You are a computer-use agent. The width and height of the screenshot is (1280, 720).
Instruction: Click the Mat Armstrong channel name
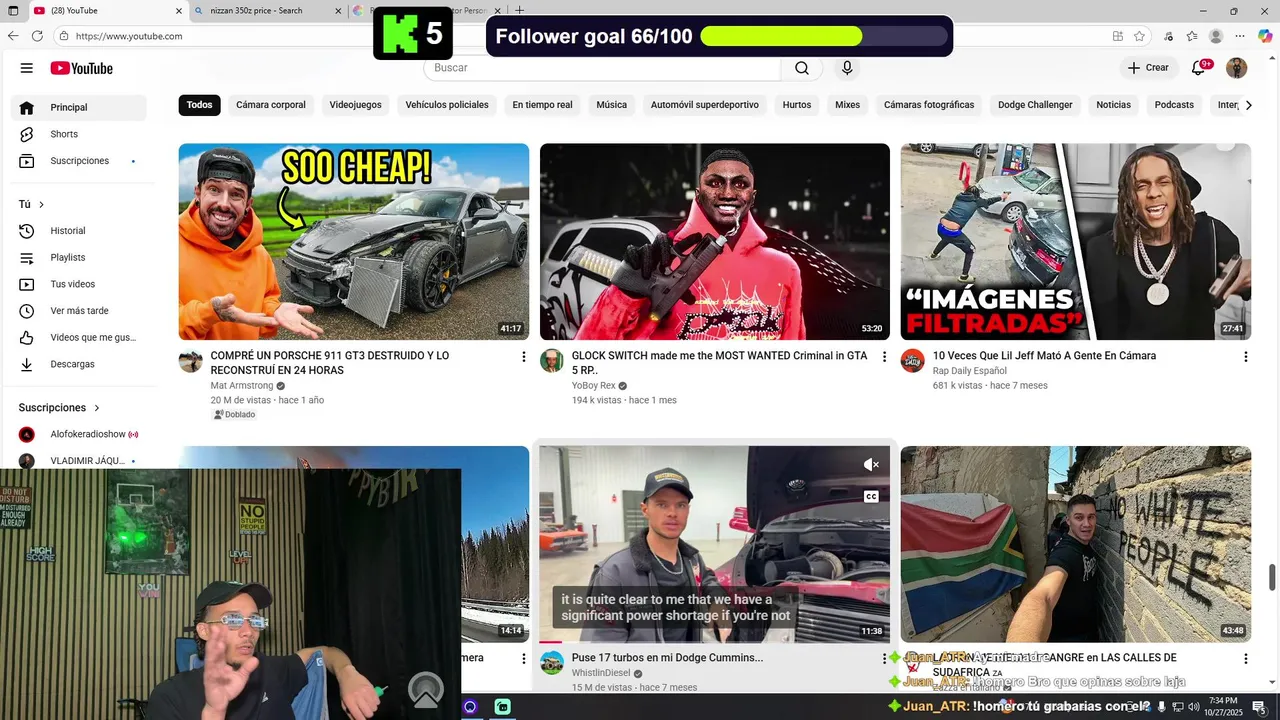pos(242,386)
